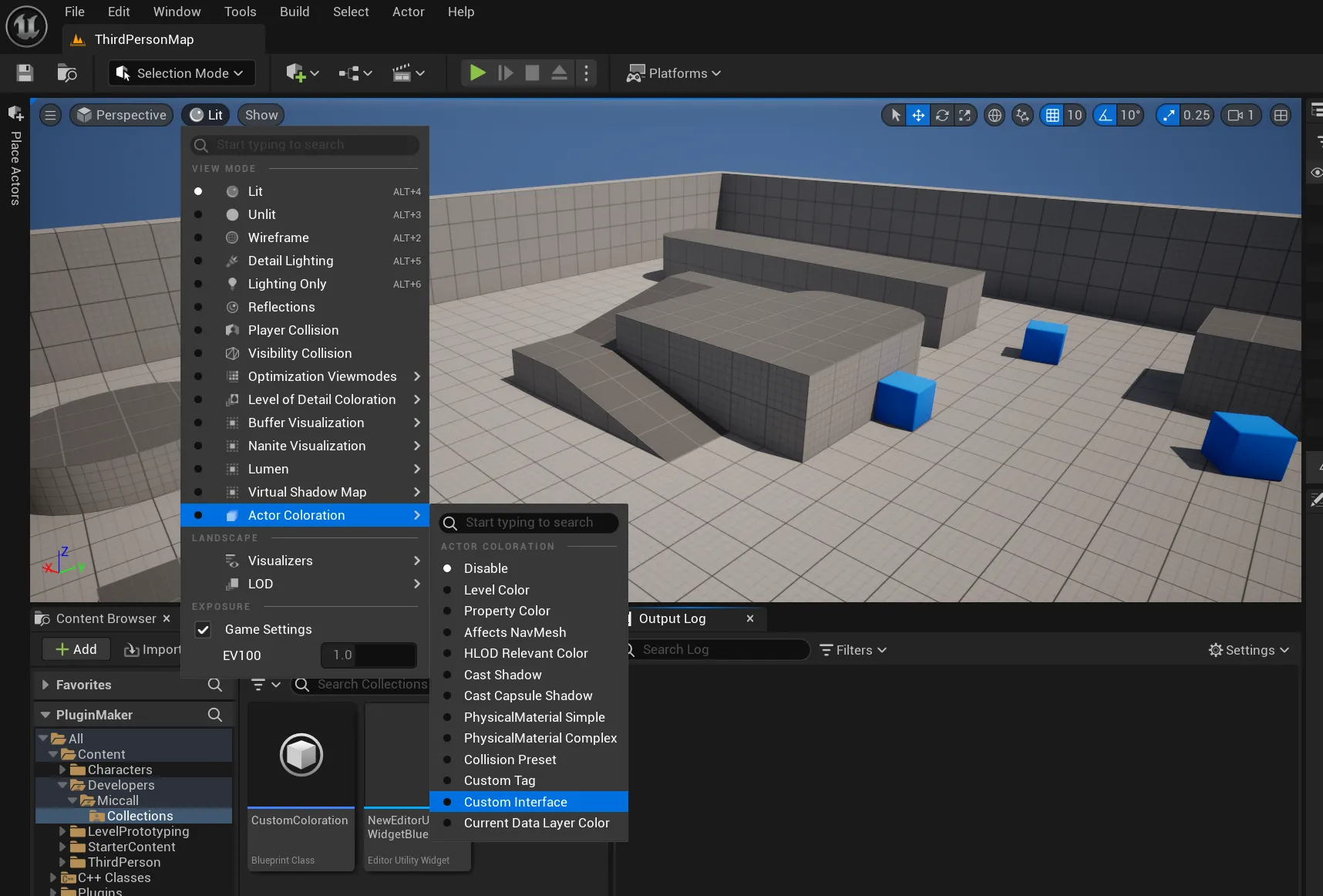Expand the Favorites section
The image size is (1323, 896).
45,685
